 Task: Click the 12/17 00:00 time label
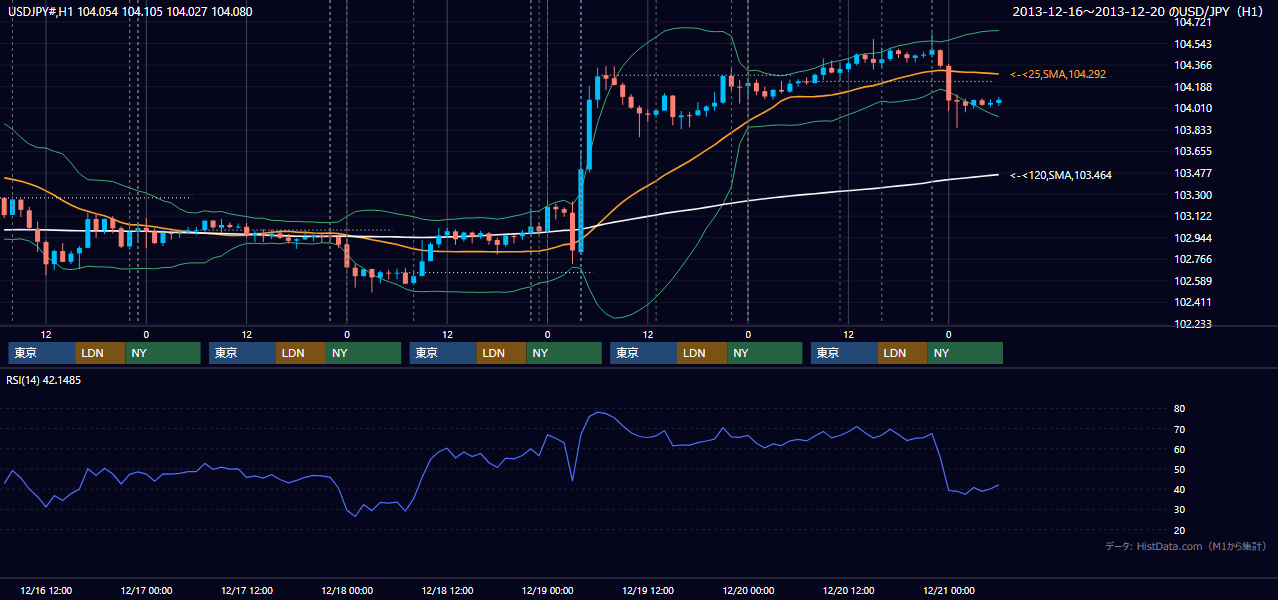pyautogui.click(x=146, y=591)
